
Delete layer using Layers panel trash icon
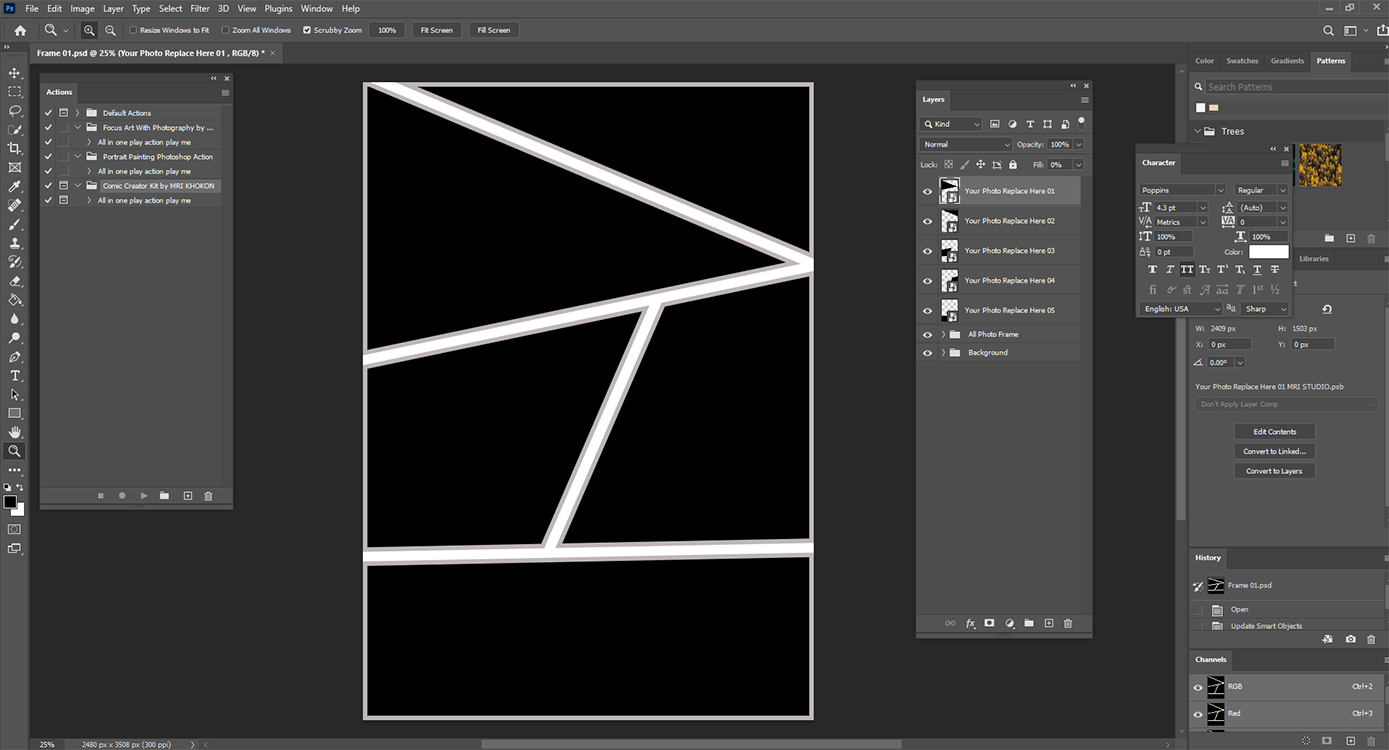[x=1068, y=623]
